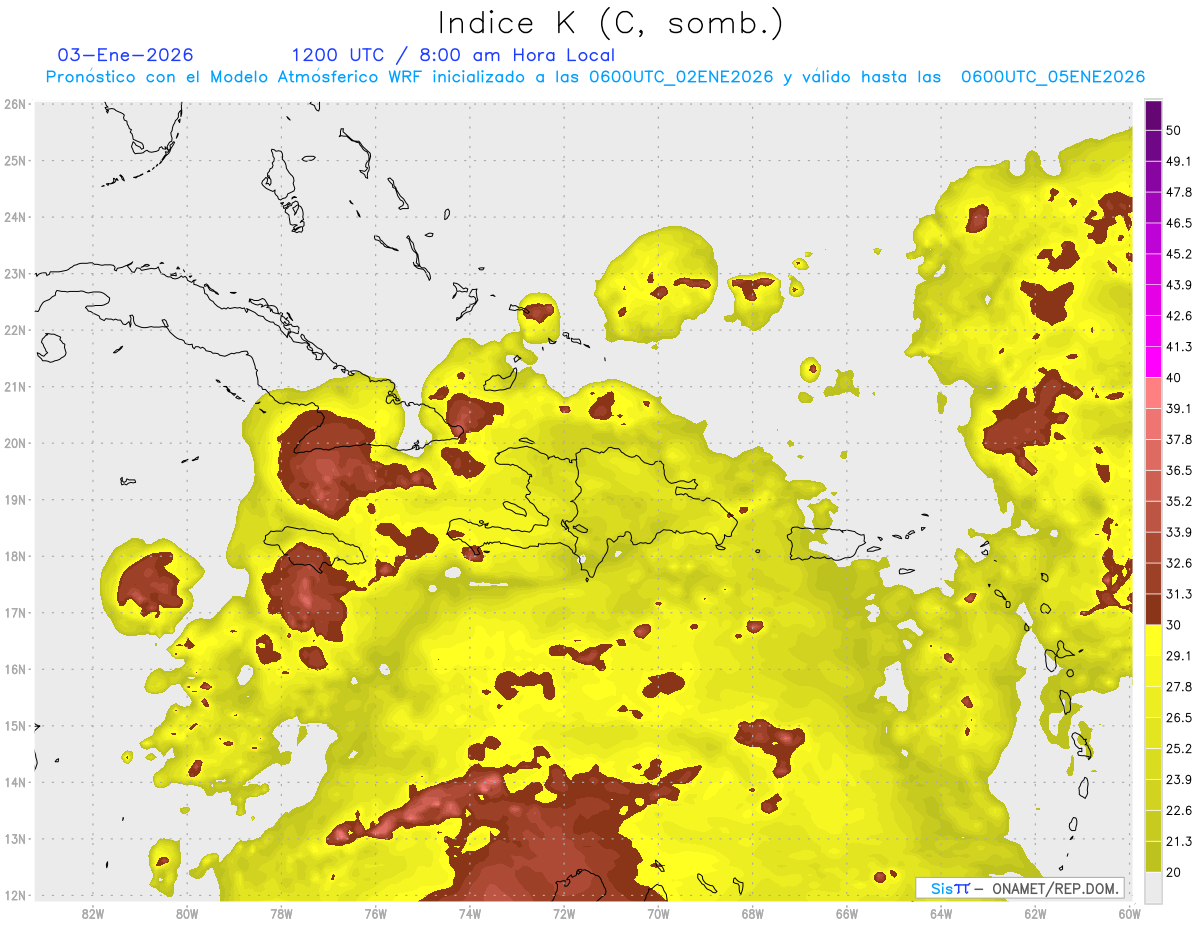Click the colorbar label '27.8'

1178,687
